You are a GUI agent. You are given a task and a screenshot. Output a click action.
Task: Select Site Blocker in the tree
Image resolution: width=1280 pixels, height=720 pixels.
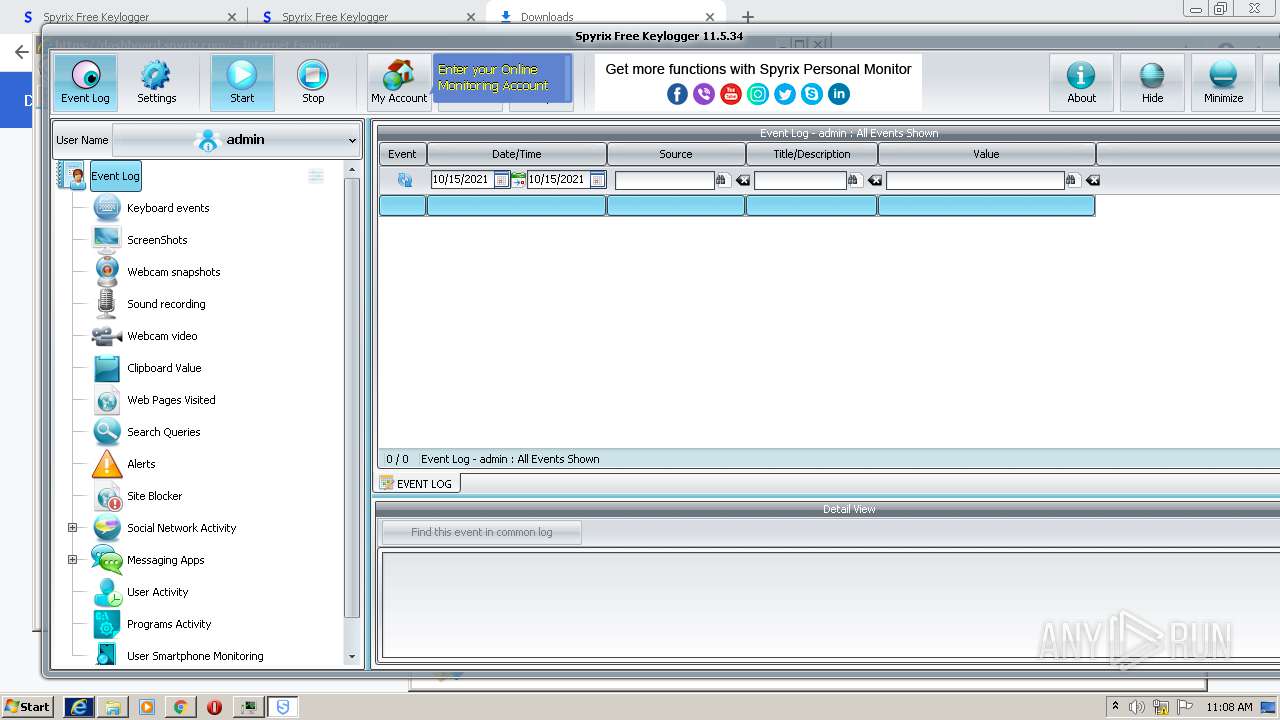click(154, 496)
